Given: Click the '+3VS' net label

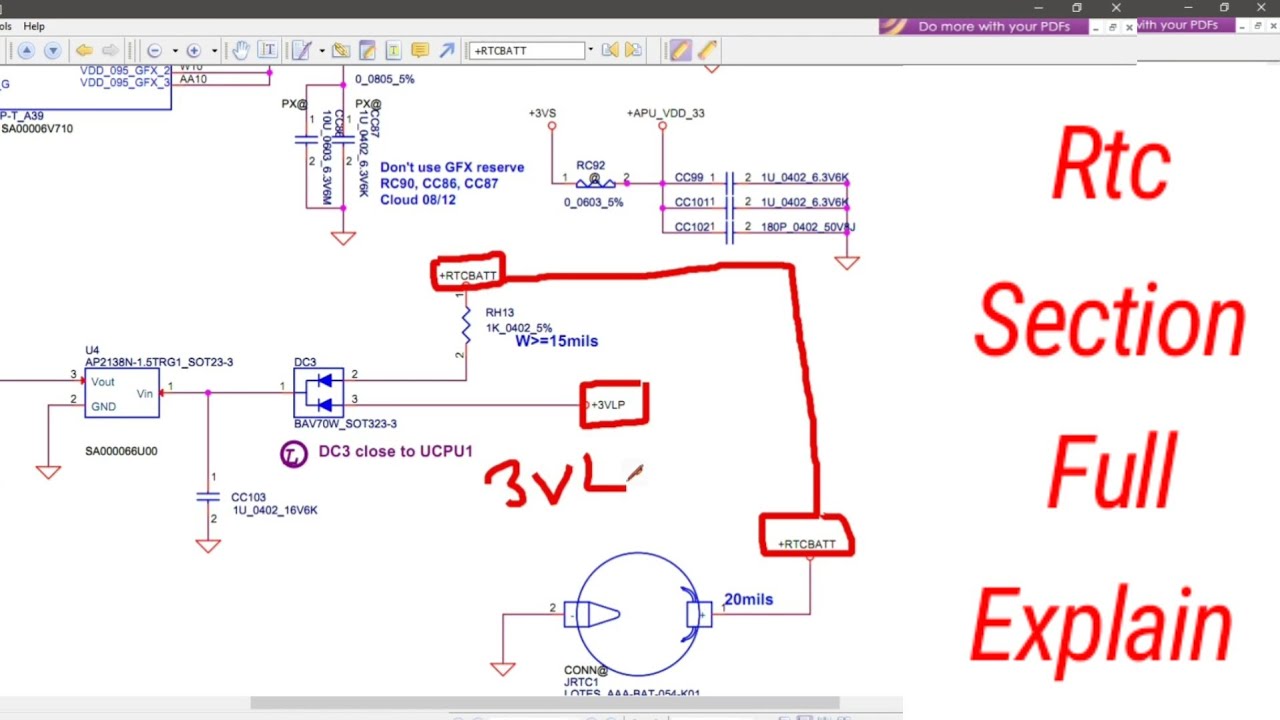Looking at the screenshot, I should click(x=542, y=113).
